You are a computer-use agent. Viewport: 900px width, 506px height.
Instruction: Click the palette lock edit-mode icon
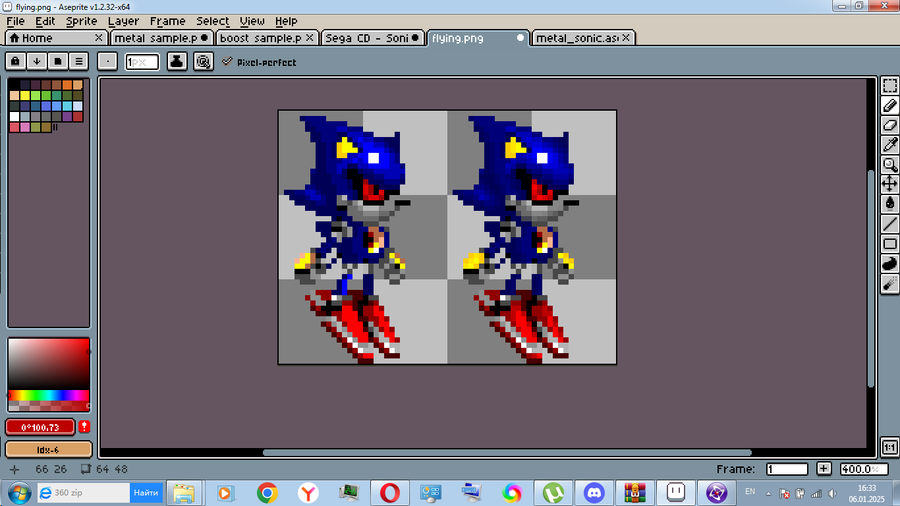point(15,61)
